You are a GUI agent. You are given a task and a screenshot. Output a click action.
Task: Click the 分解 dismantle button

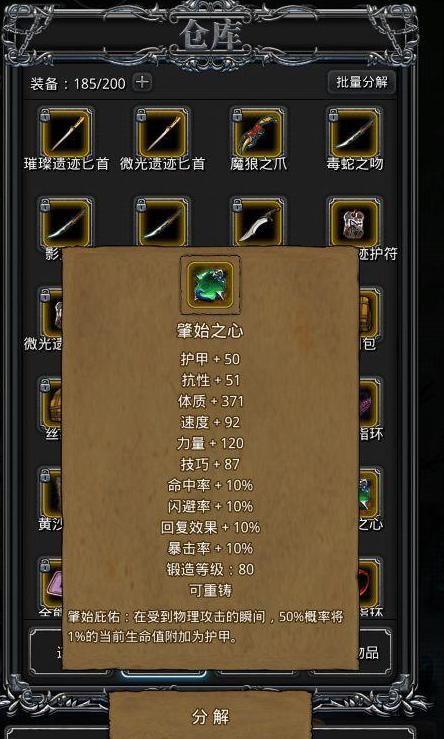(x=211, y=717)
